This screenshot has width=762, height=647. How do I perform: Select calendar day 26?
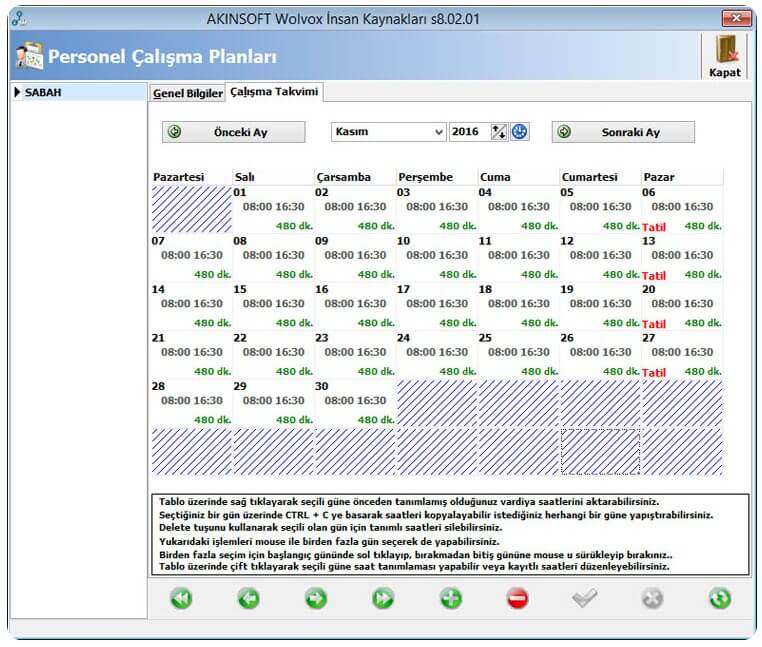coord(600,355)
